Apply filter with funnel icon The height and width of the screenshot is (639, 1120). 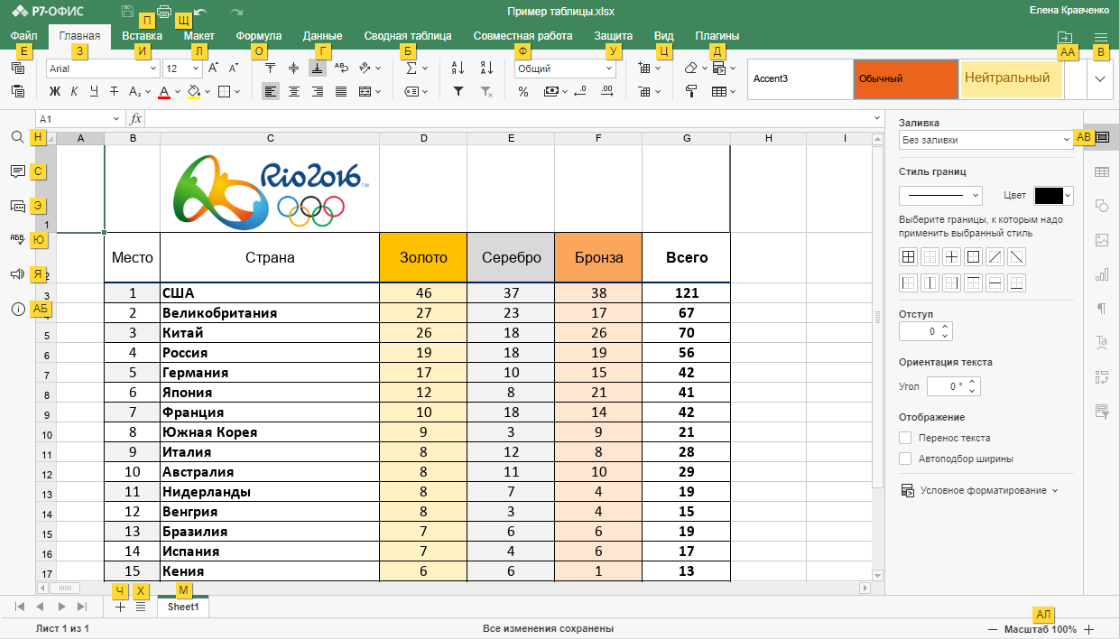point(458,91)
